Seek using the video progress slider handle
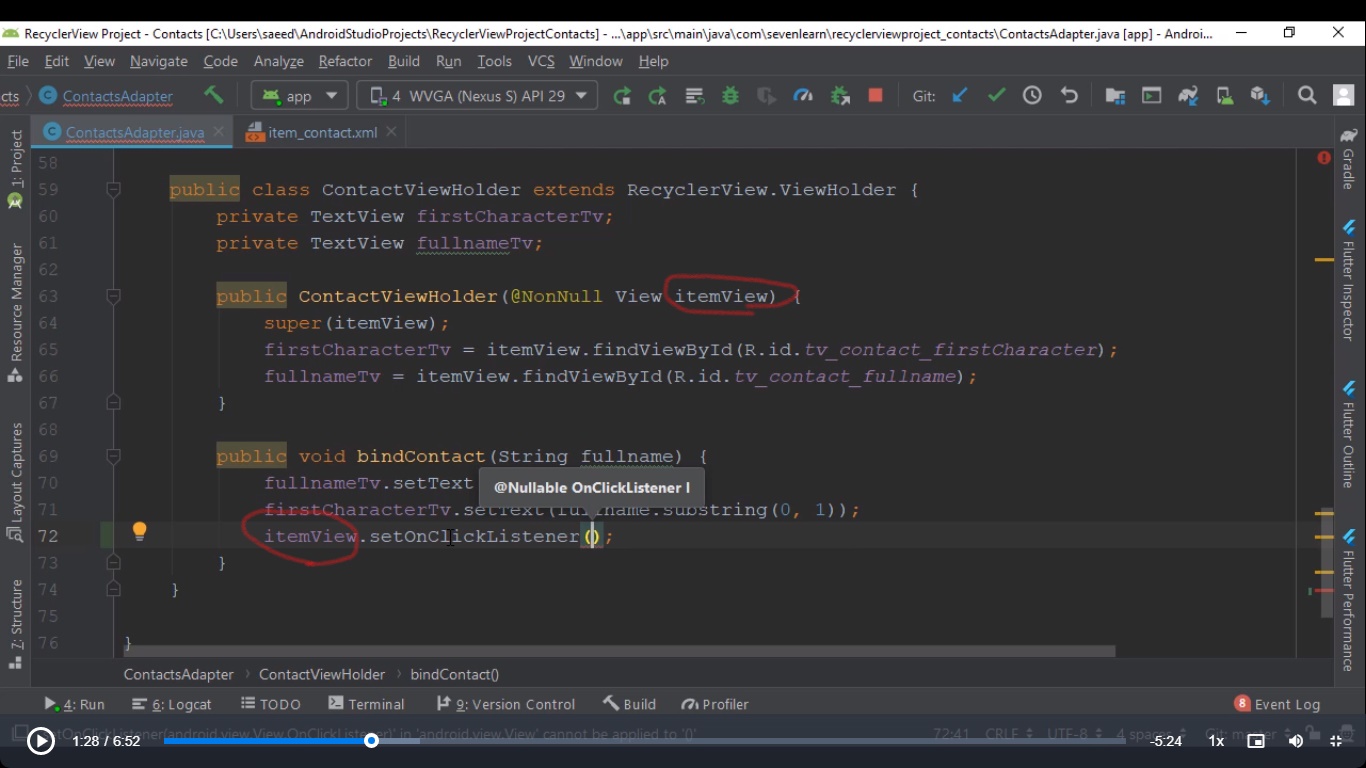Image resolution: width=1366 pixels, height=768 pixels. pos(371,741)
